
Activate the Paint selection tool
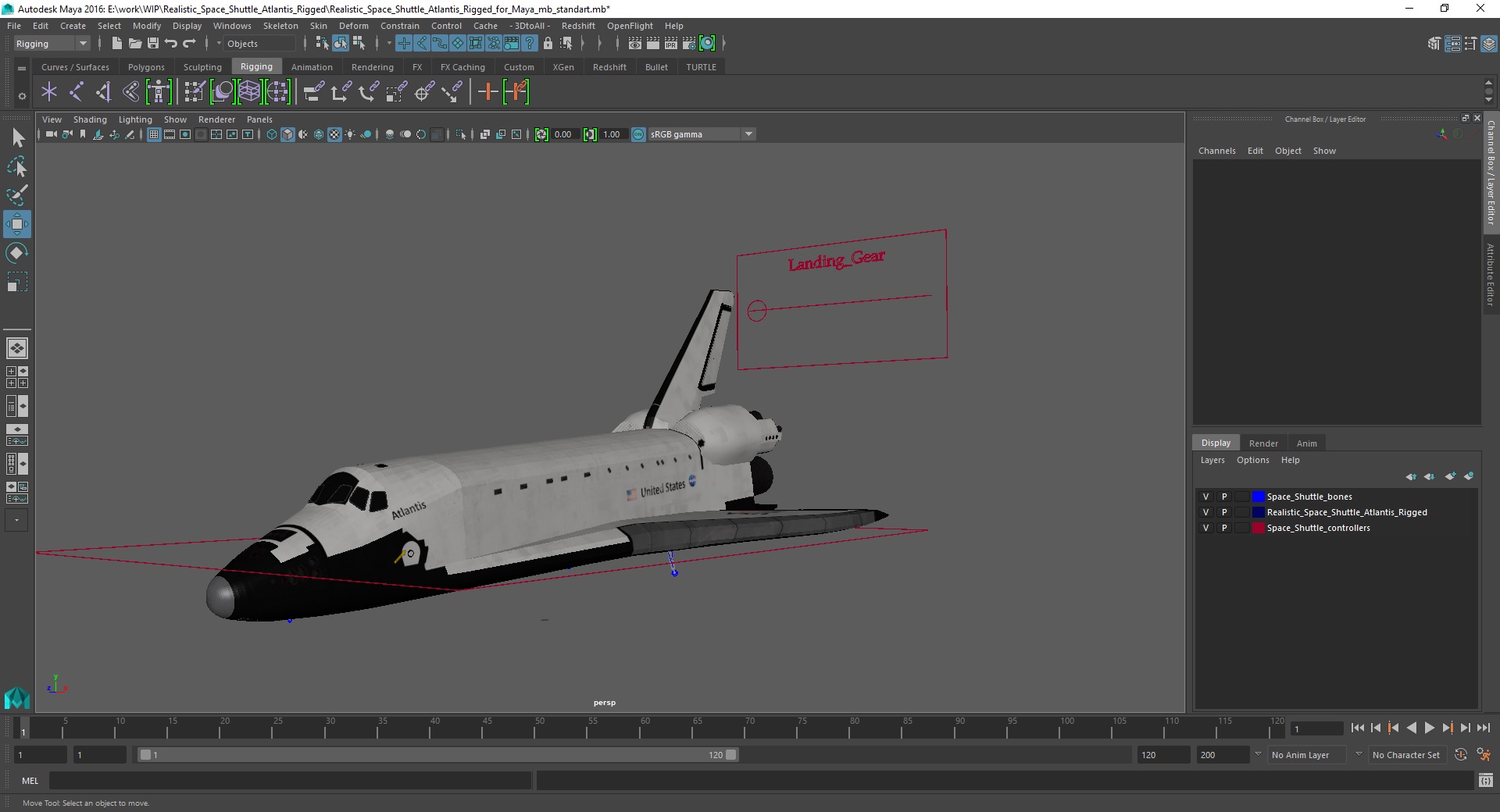17,195
